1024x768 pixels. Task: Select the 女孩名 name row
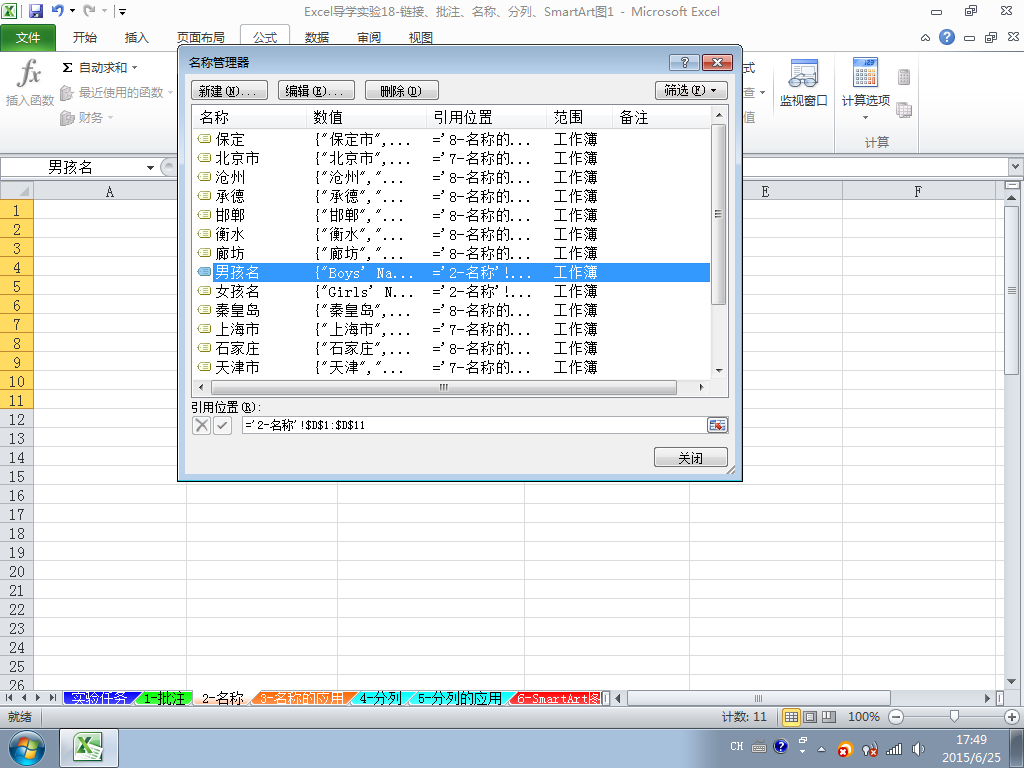tap(451, 291)
